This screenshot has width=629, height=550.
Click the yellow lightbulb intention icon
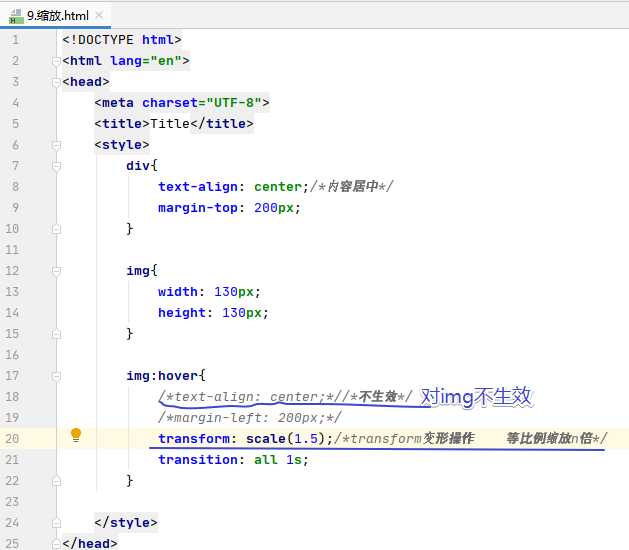(76, 435)
